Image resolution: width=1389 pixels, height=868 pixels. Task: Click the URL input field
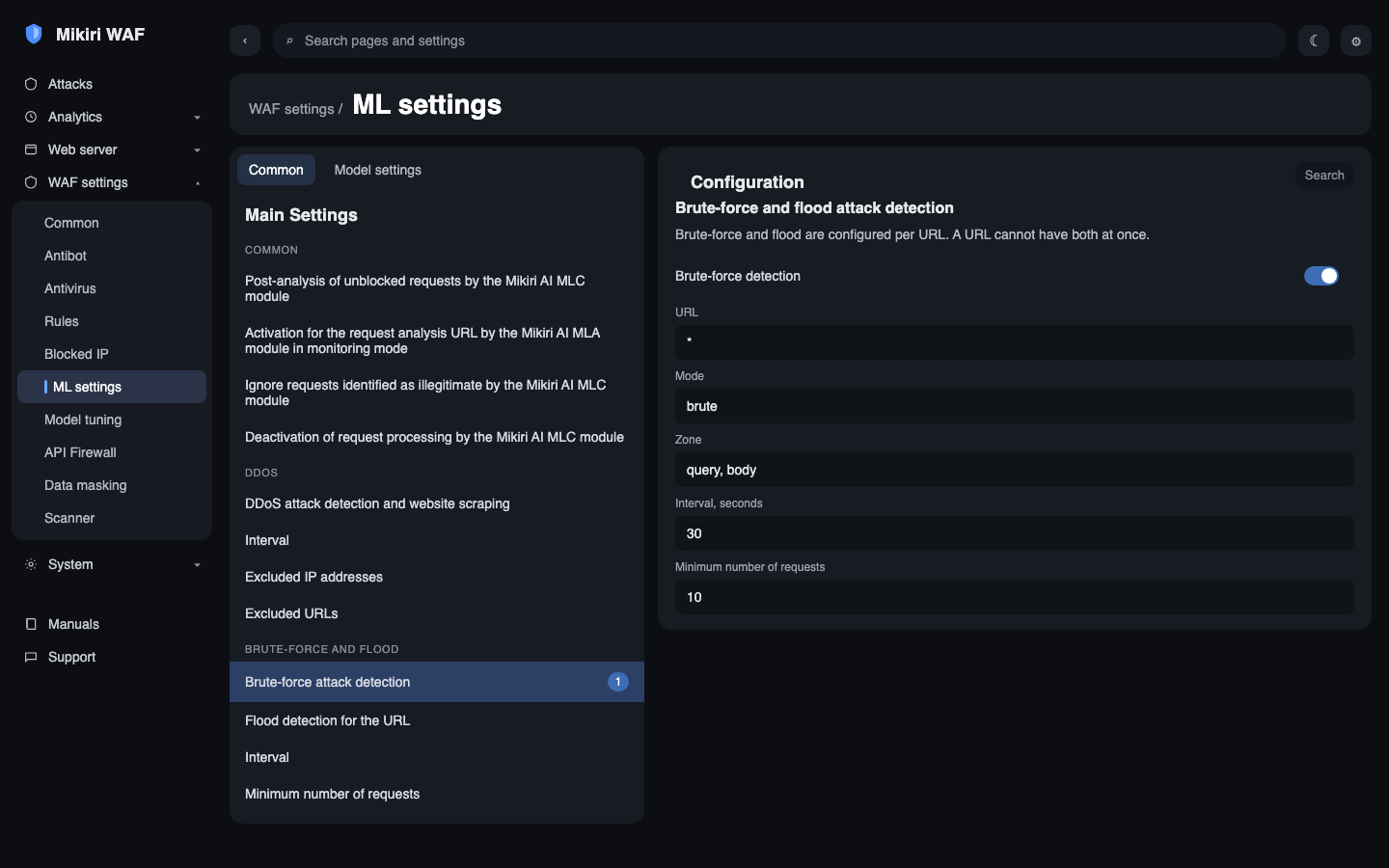pos(1015,342)
